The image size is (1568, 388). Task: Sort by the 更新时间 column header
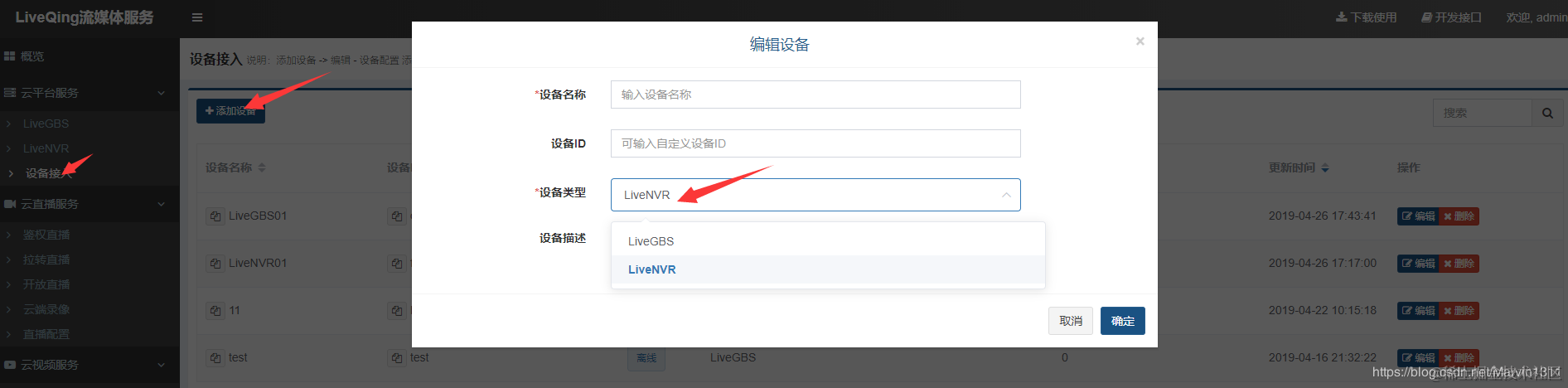pyautogui.click(x=1299, y=167)
